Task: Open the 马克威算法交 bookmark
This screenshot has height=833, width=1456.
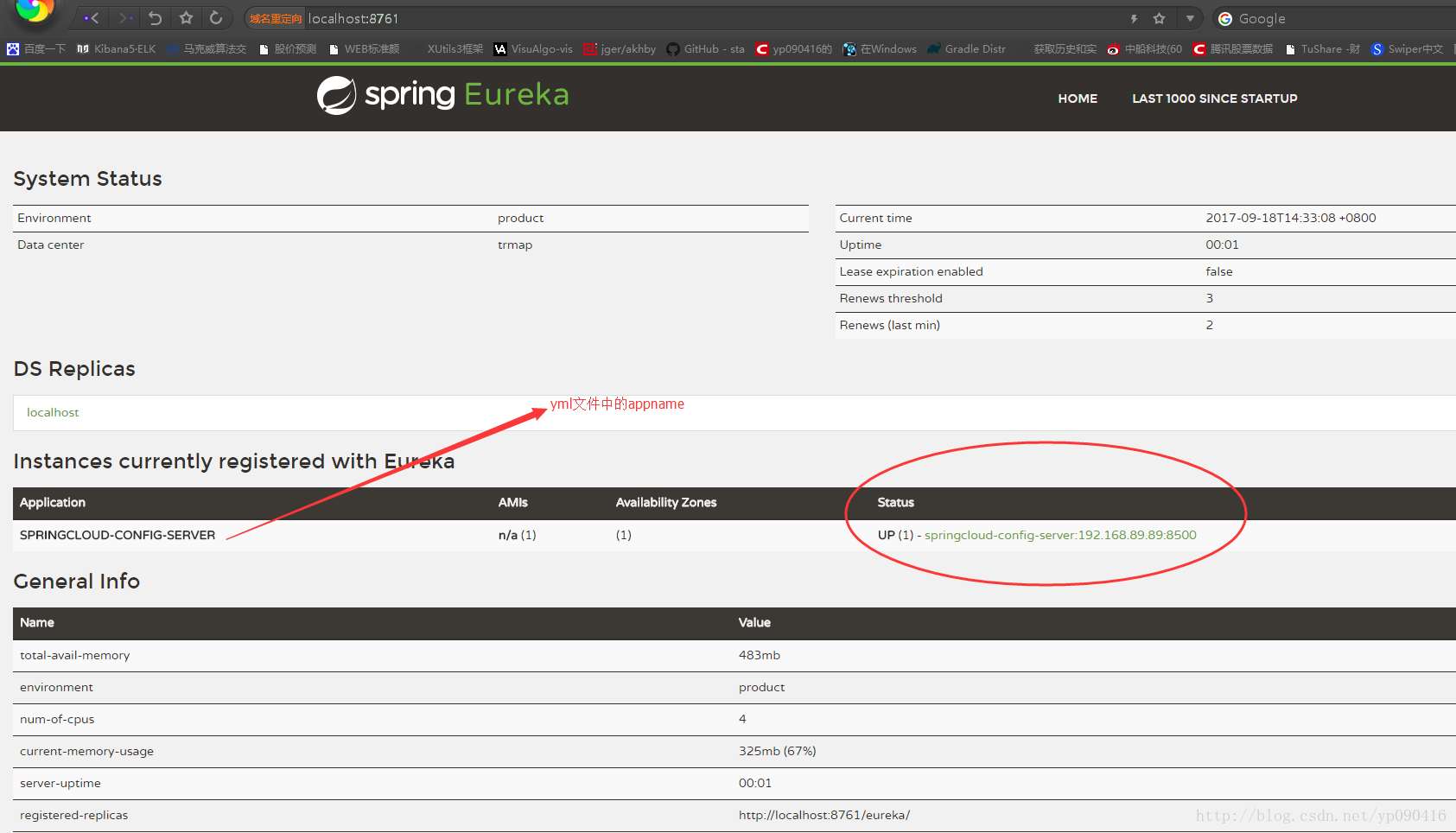Action: click(207, 49)
